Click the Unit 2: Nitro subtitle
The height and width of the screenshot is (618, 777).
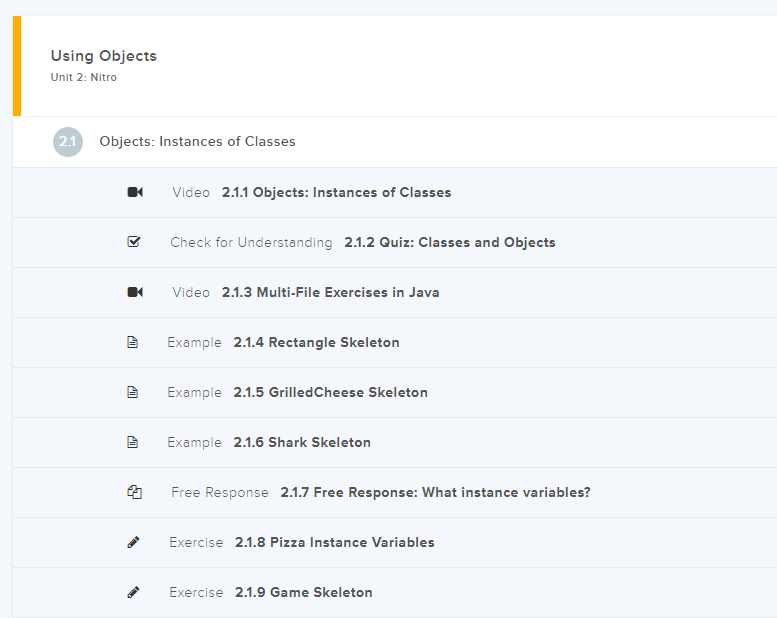click(x=84, y=78)
